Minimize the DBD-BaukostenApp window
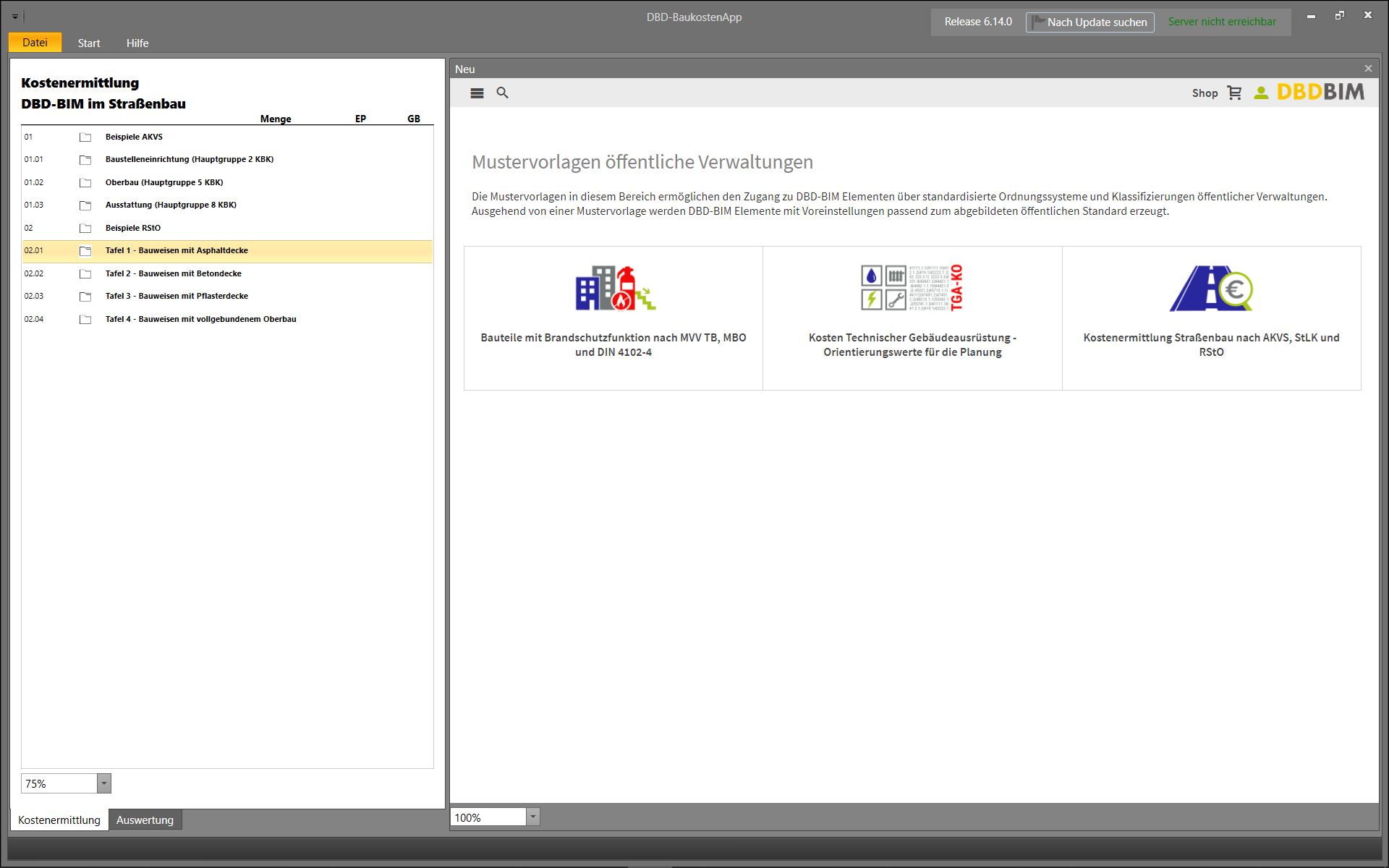The image size is (1389, 868). click(x=1311, y=15)
